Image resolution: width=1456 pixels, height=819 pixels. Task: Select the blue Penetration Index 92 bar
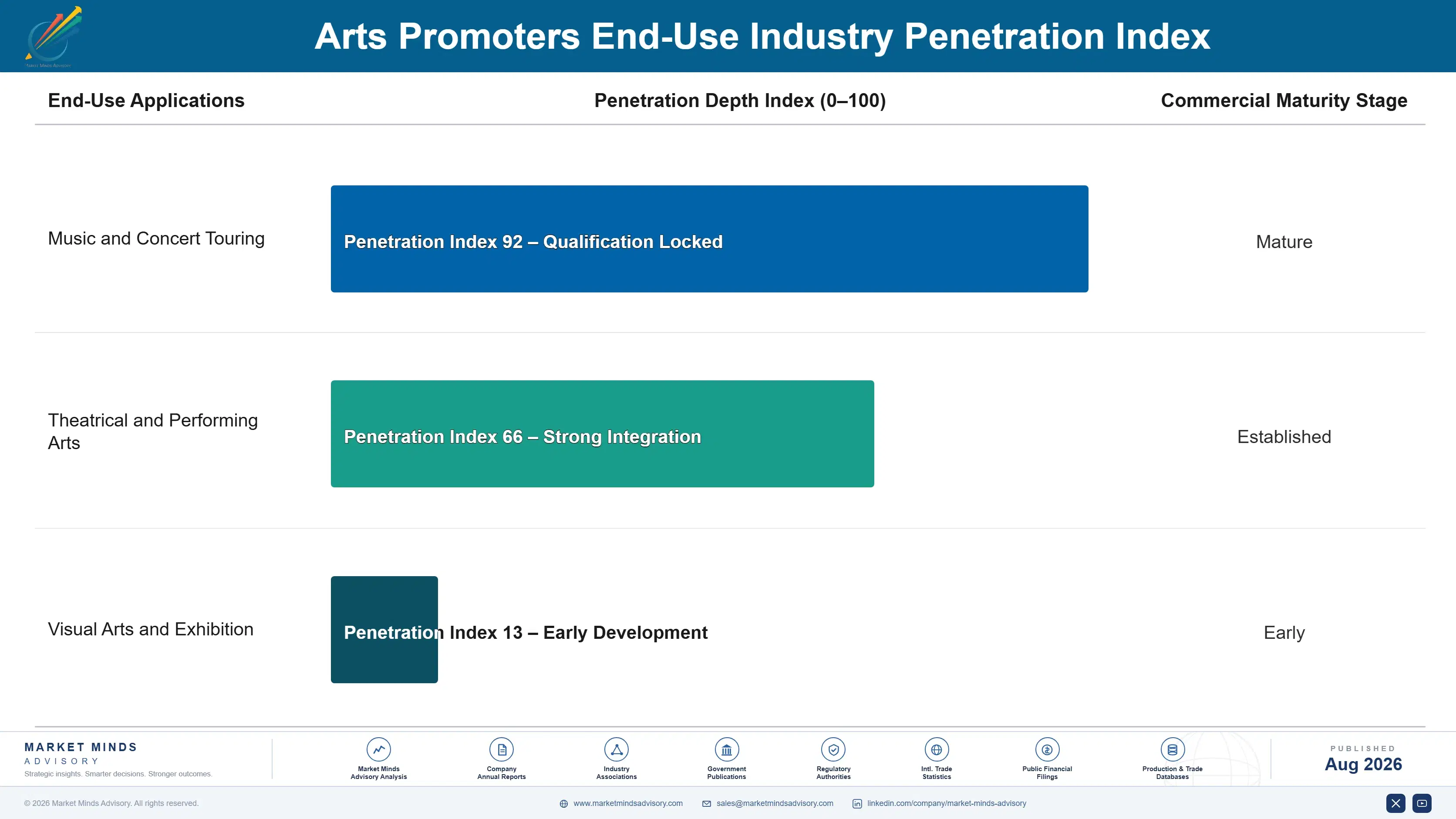click(x=709, y=239)
